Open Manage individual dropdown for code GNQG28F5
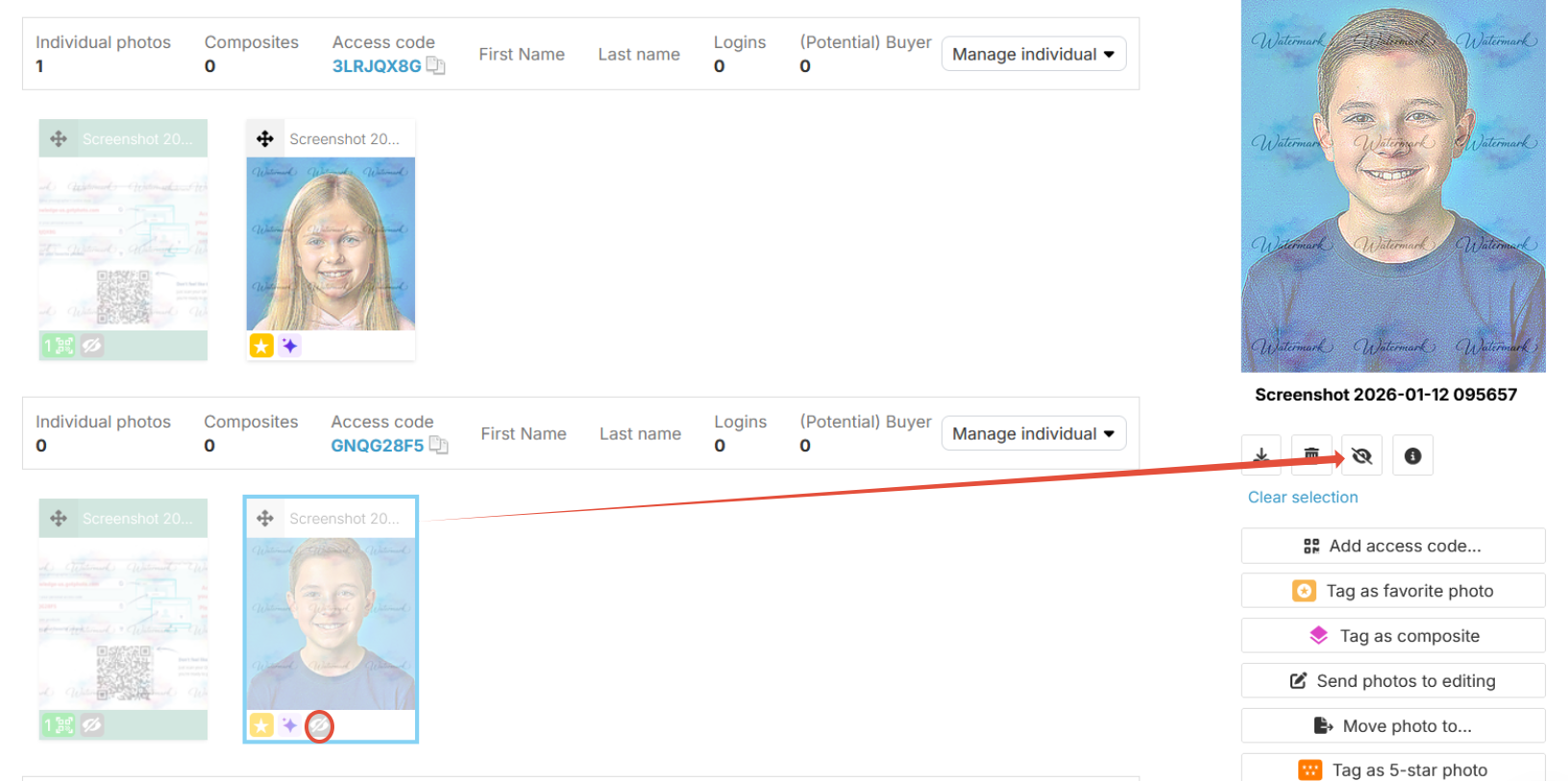1568x781 pixels. (x=1034, y=434)
